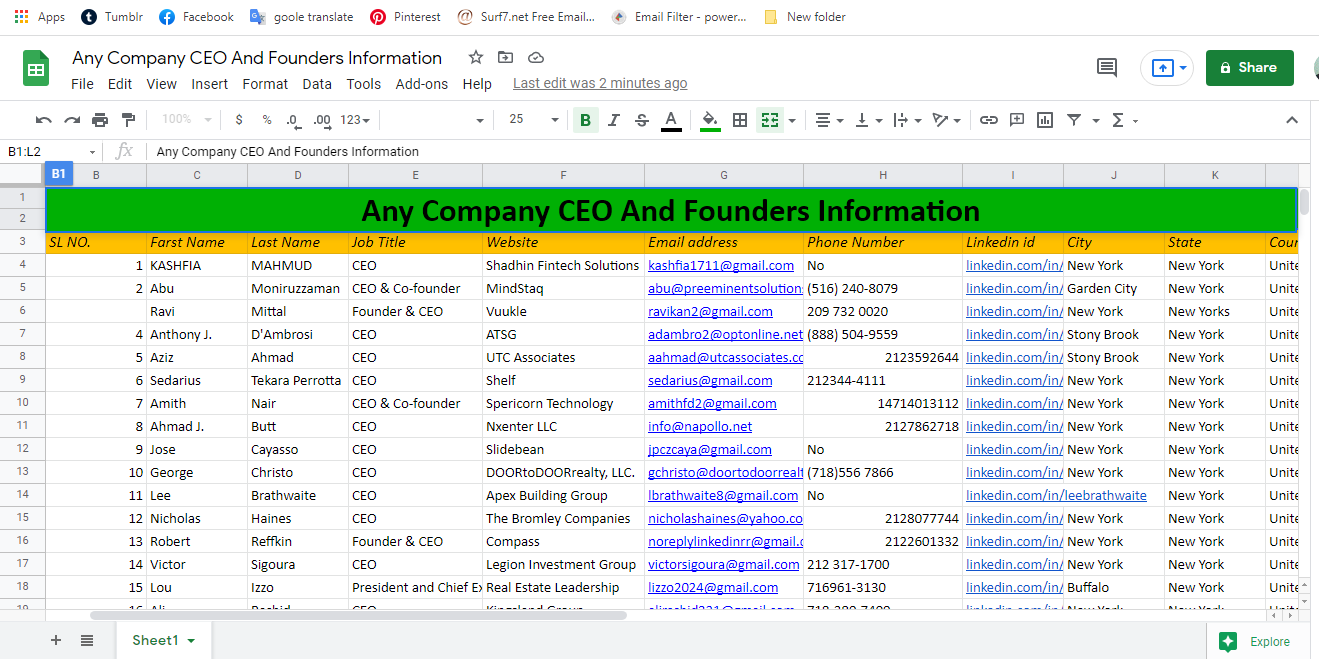Click the green Share button

click(1249, 68)
